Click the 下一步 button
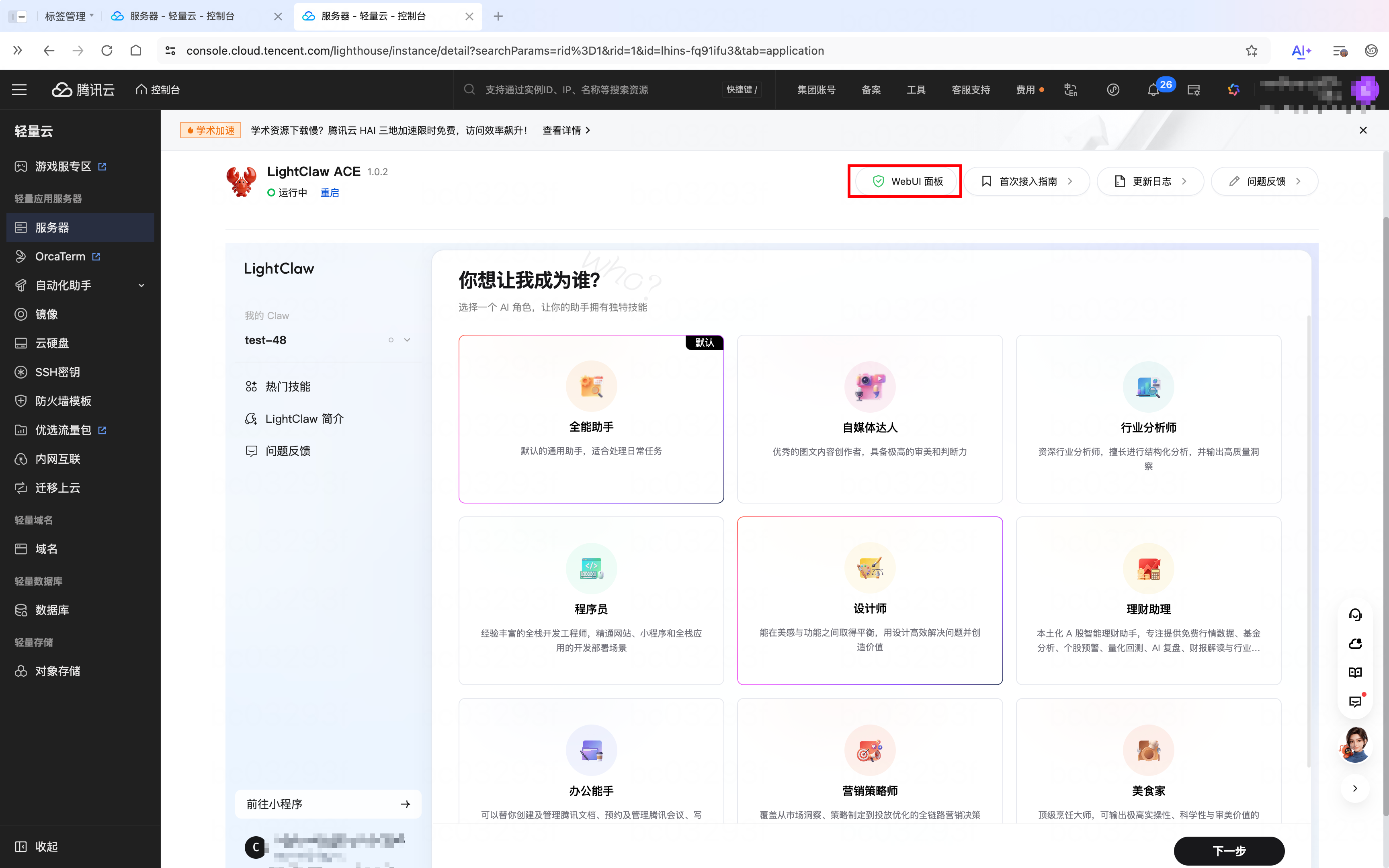Screen dimensions: 1389x868 (x=1229, y=851)
